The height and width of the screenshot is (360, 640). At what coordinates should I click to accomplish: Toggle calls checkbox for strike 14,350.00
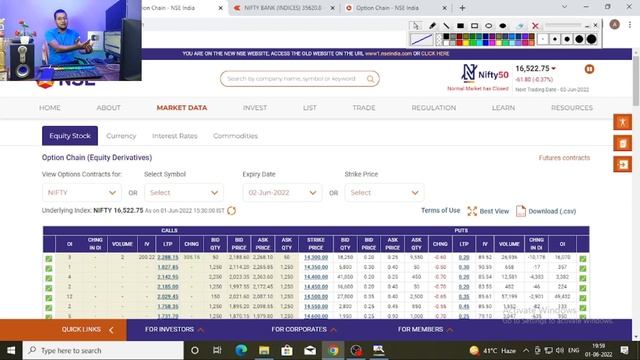pos(49,268)
